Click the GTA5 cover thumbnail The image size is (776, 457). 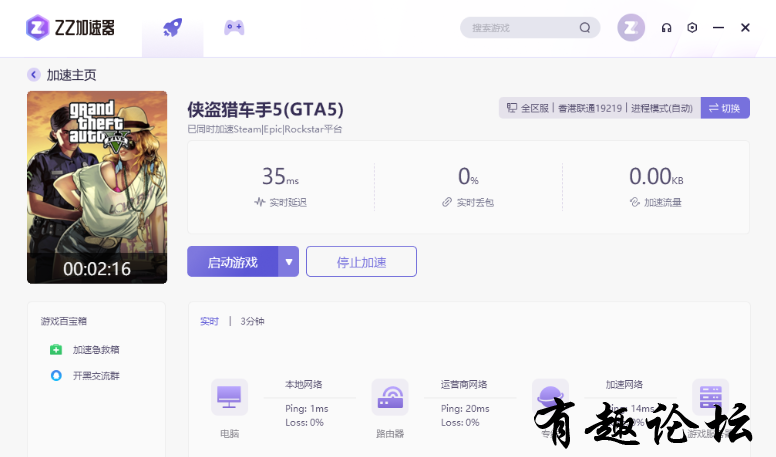click(x=97, y=187)
